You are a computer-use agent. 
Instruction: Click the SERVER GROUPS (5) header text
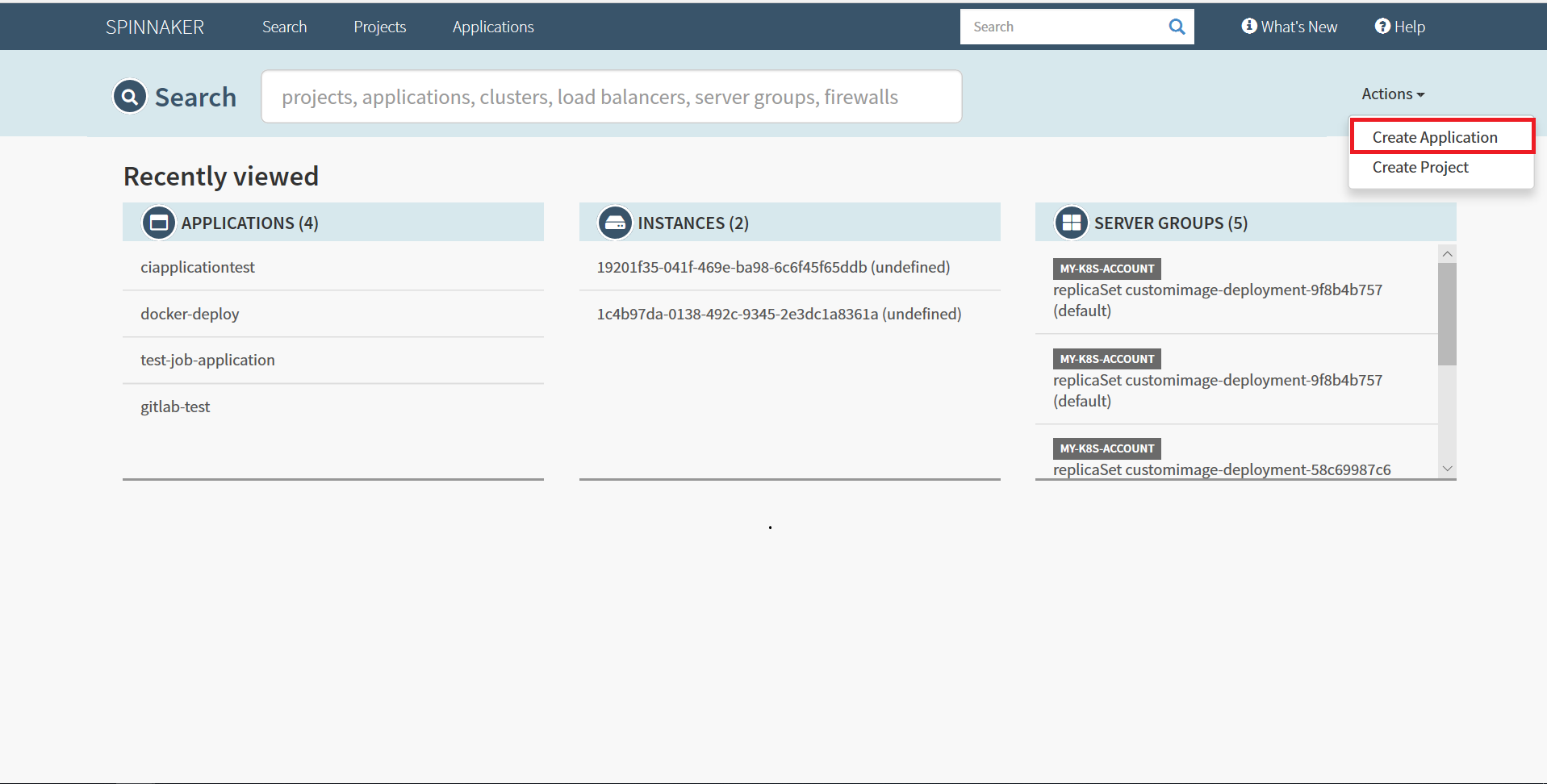point(1171,223)
